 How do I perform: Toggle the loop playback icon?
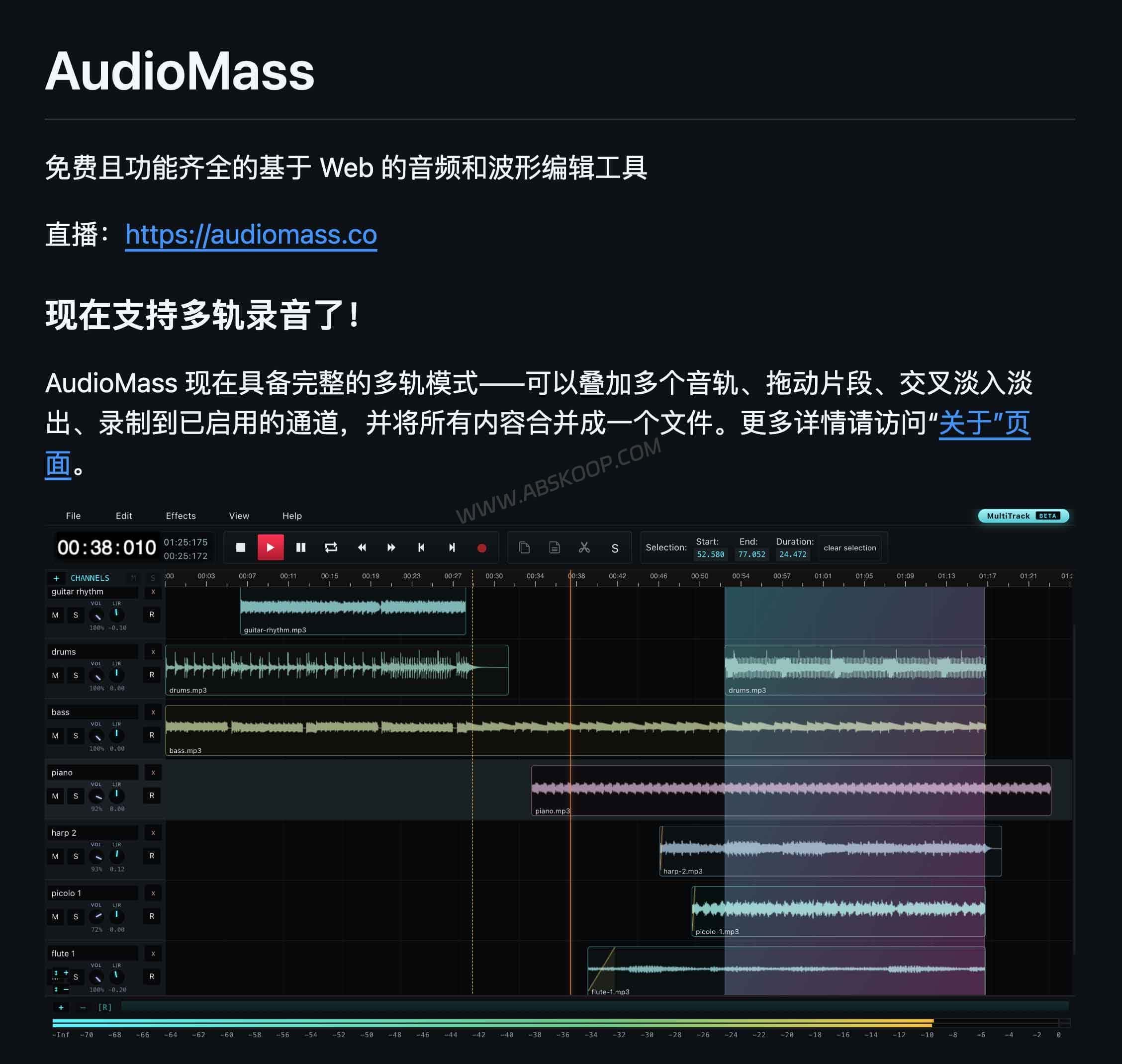tap(331, 547)
